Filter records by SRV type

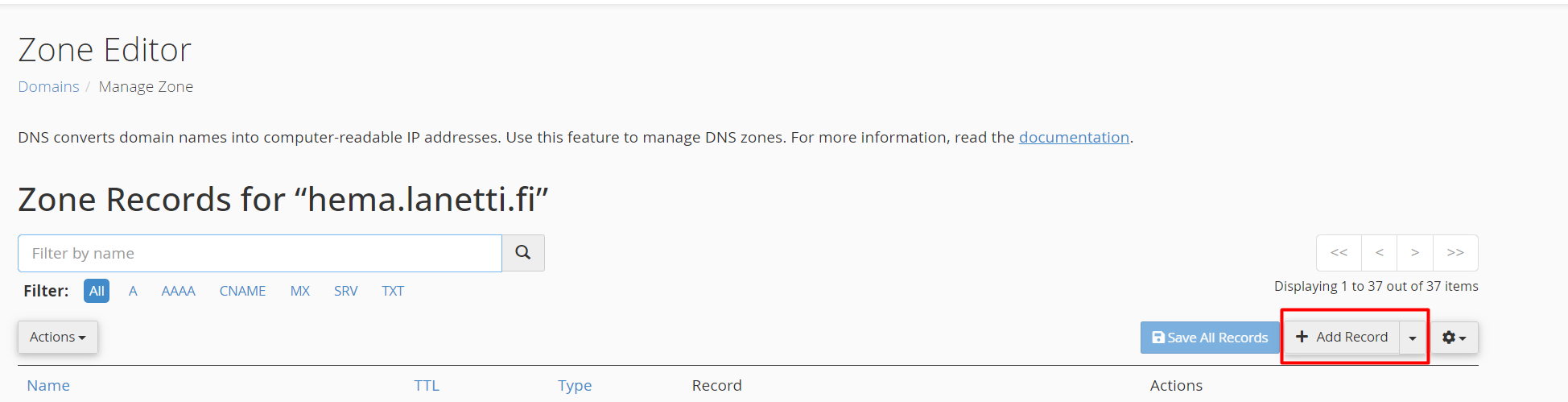click(346, 291)
